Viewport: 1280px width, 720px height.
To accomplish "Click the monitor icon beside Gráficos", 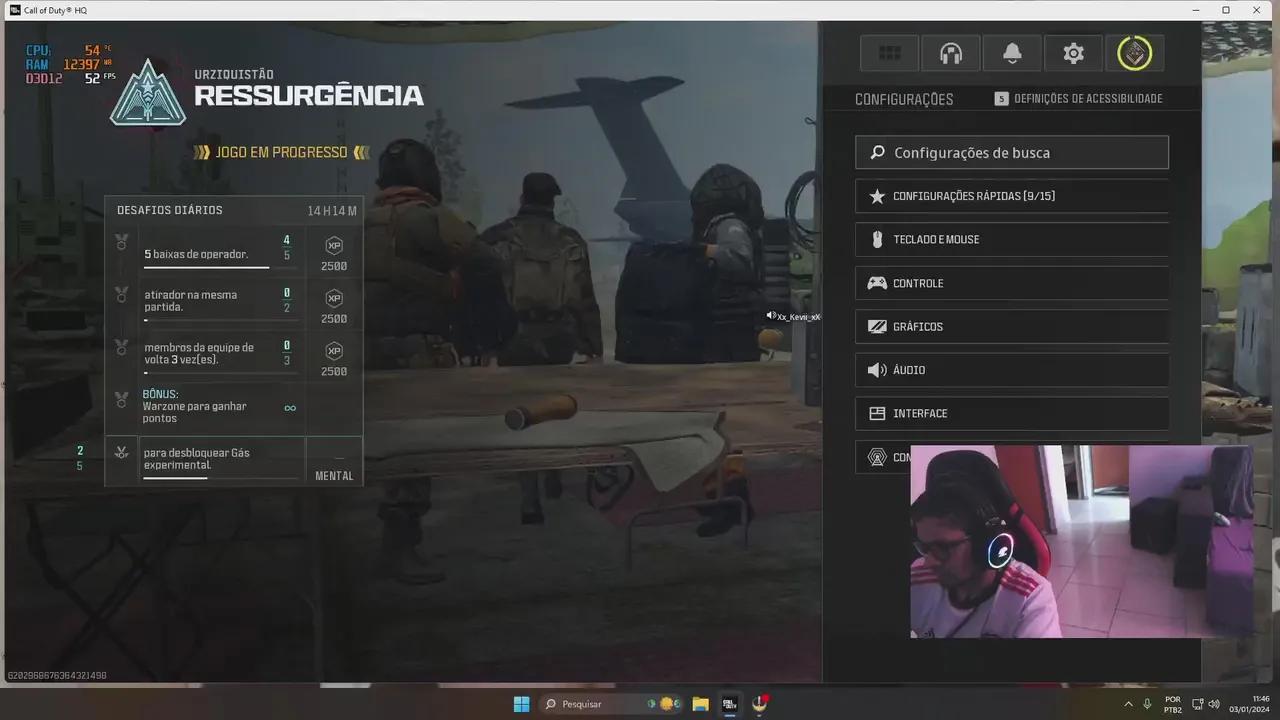I will (x=877, y=327).
